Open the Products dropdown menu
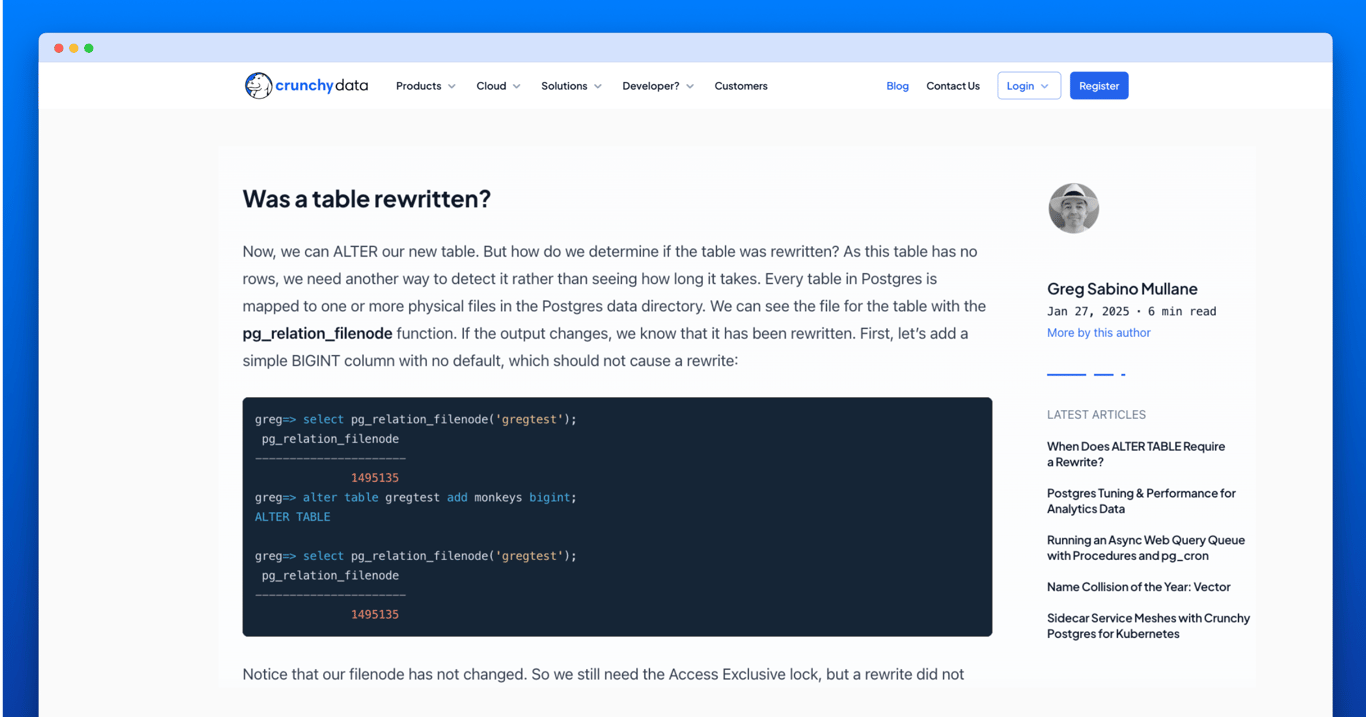This screenshot has width=1366, height=717. [x=426, y=86]
